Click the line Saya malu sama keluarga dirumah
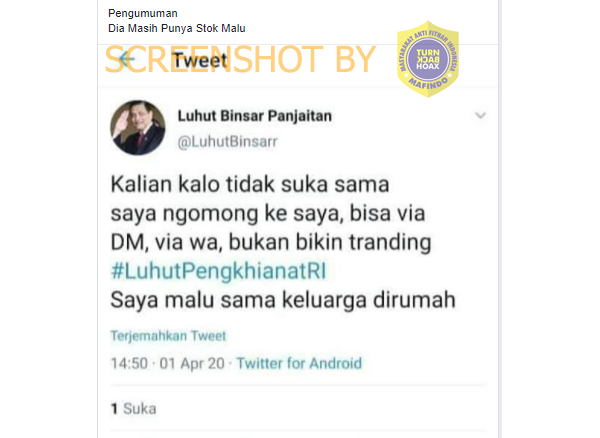Screen dimensions: 600x438 [283, 300]
